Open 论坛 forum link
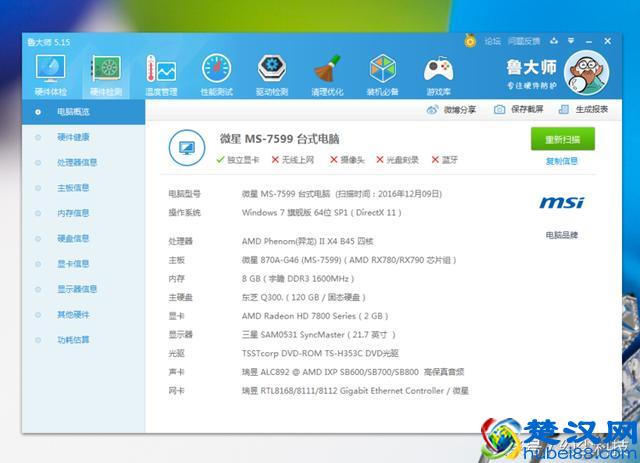Viewport: 640px width, 463px height. (493, 41)
